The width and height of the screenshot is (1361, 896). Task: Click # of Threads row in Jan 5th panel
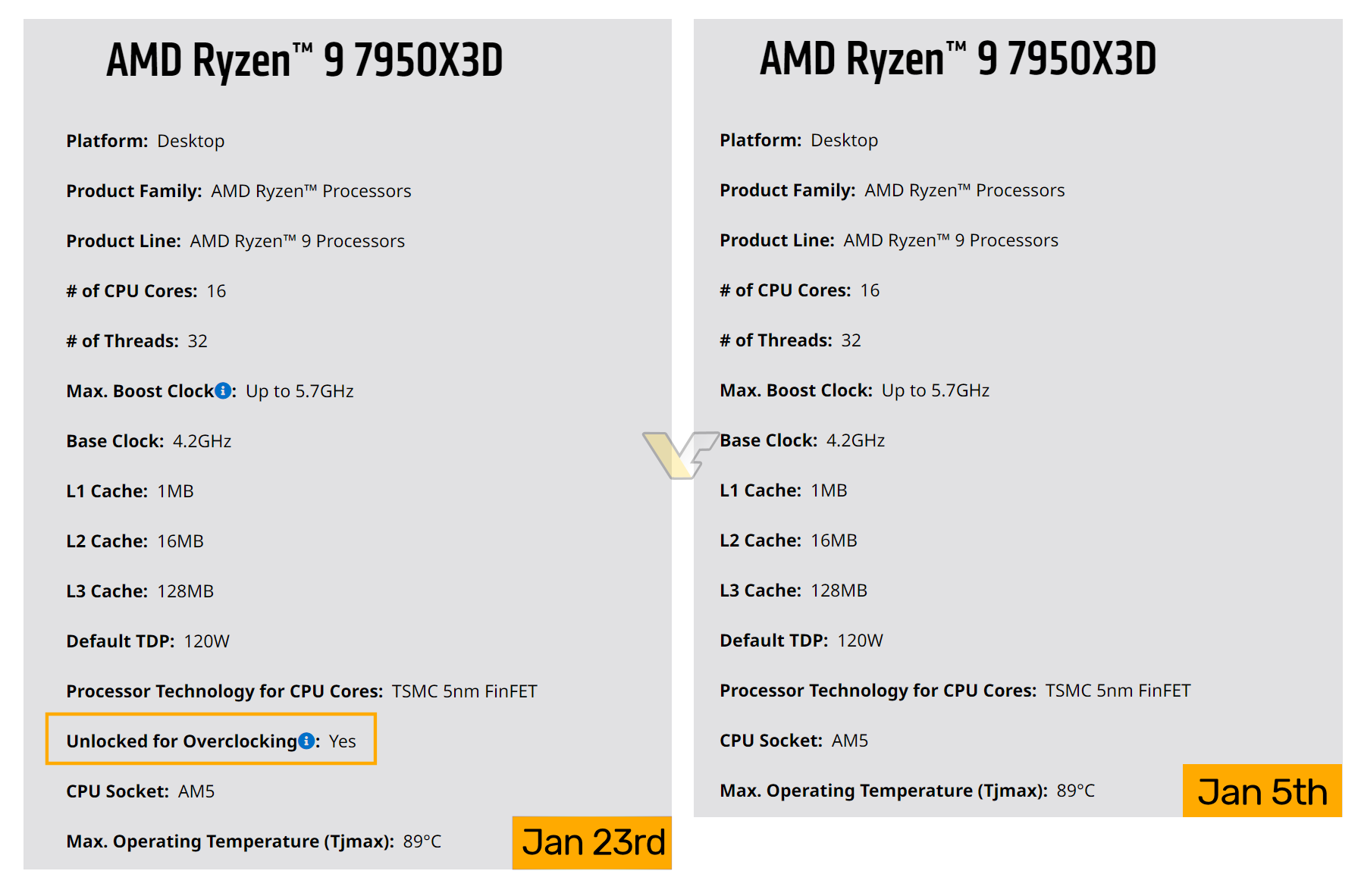(x=790, y=340)
